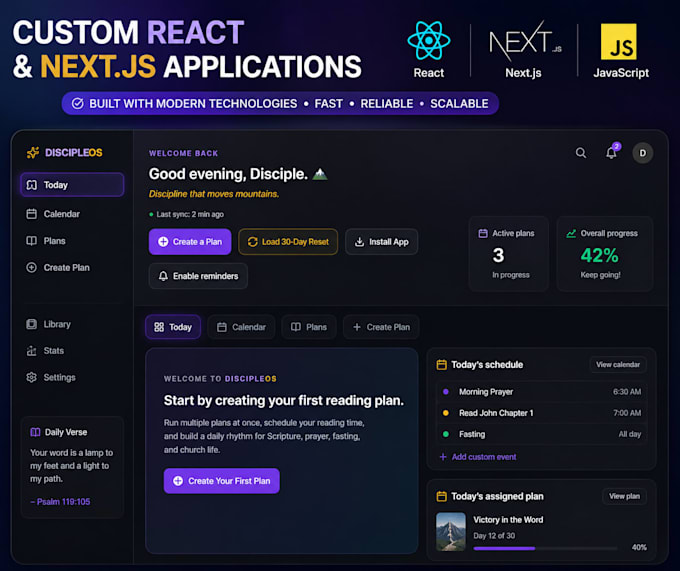Click the 'Last sync: 2 min ago' status
680x571 pixels.
point(186,214)
